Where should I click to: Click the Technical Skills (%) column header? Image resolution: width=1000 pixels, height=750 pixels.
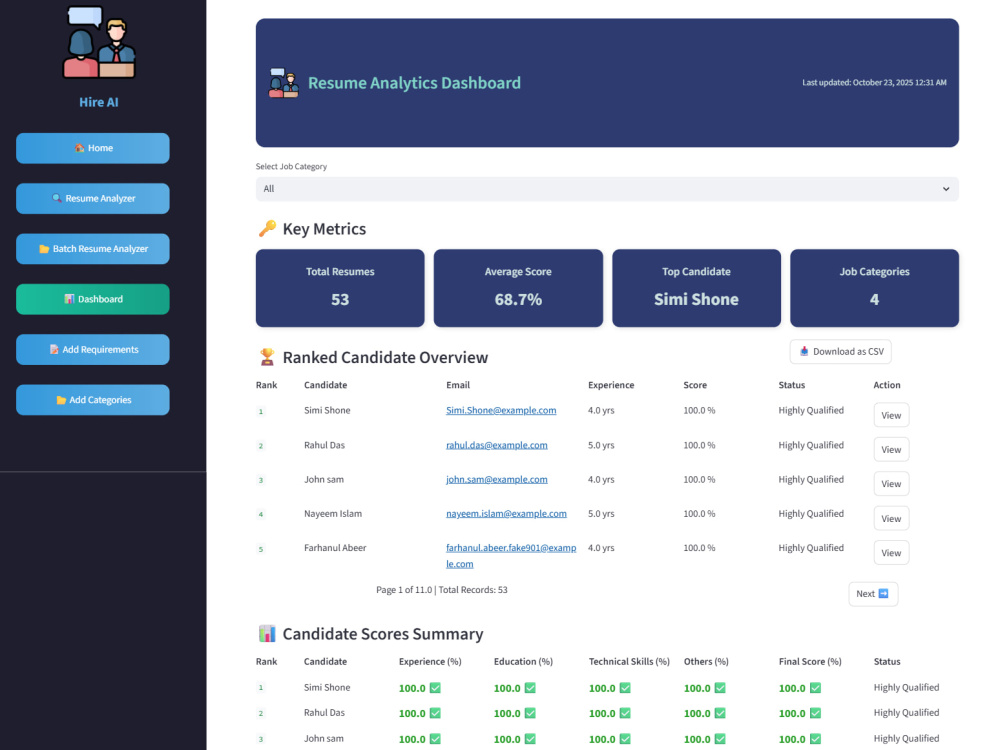(629, 661)
